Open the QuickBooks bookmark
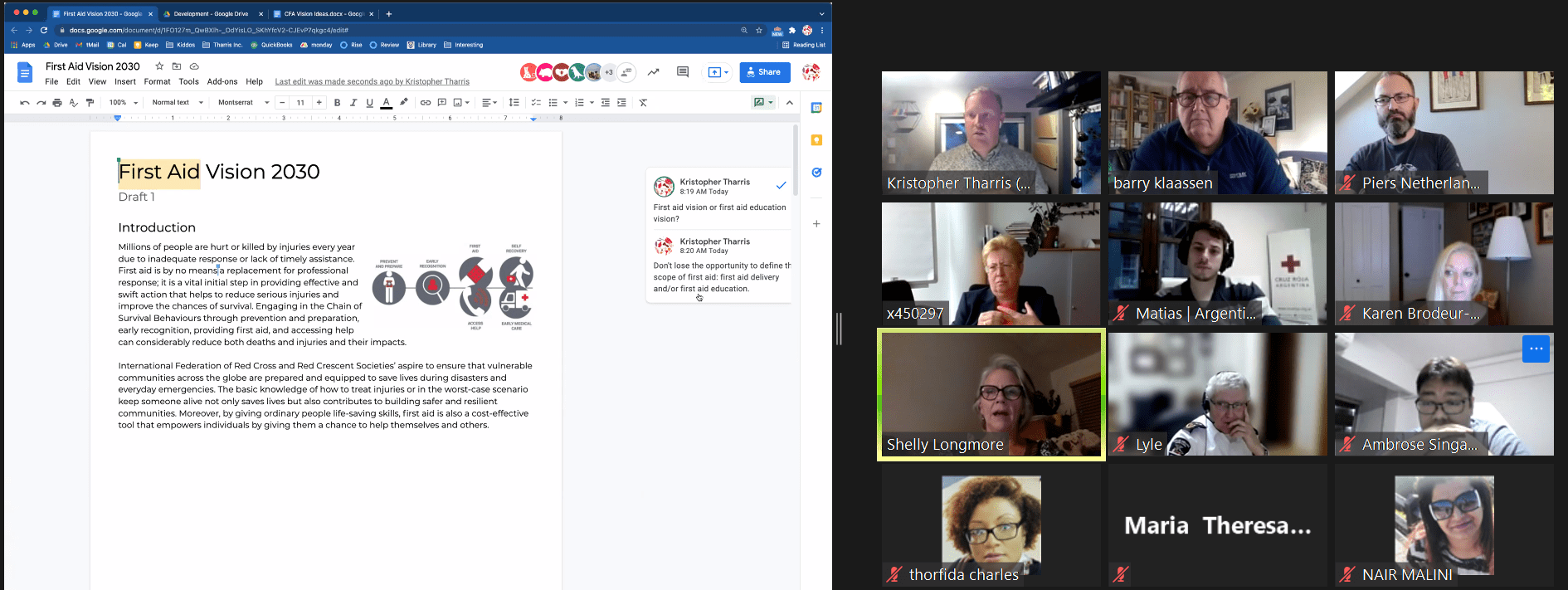This screenshot has width=1568, height=590. (x=271, y=46)
